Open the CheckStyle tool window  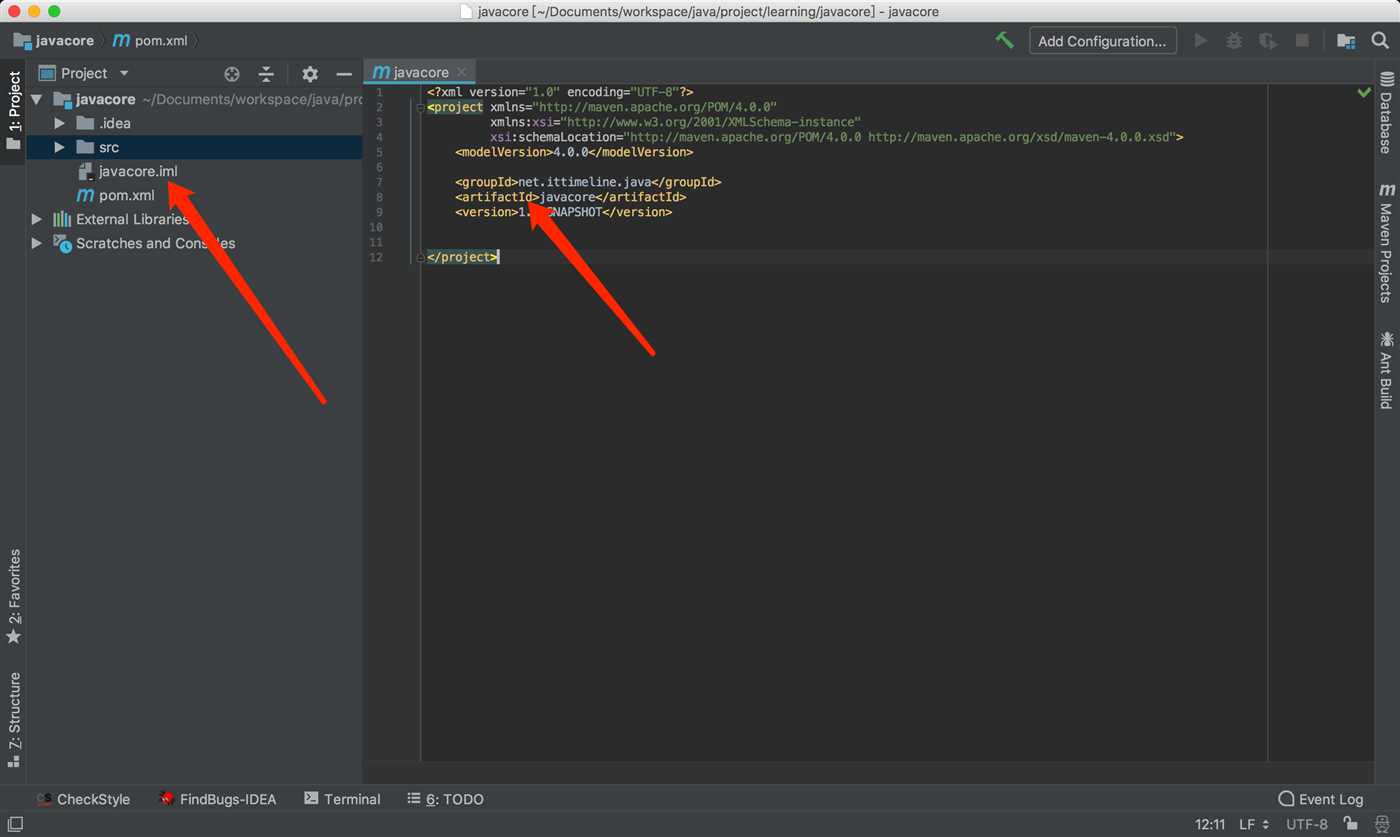(x=83, y=799)
